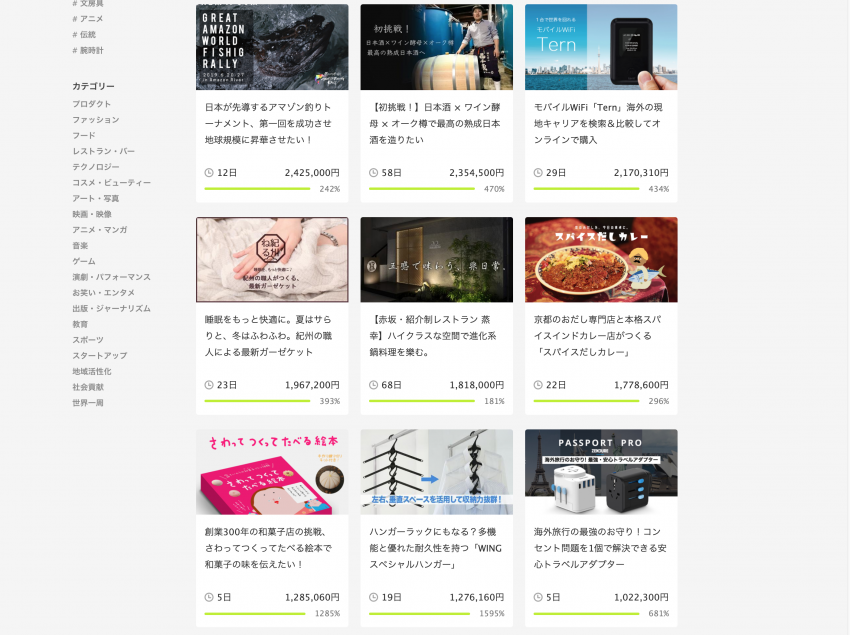850x635 pixels.
Task: Click clock icon beside 23日 on gauze blanket card
Action: tap(209, 385)
